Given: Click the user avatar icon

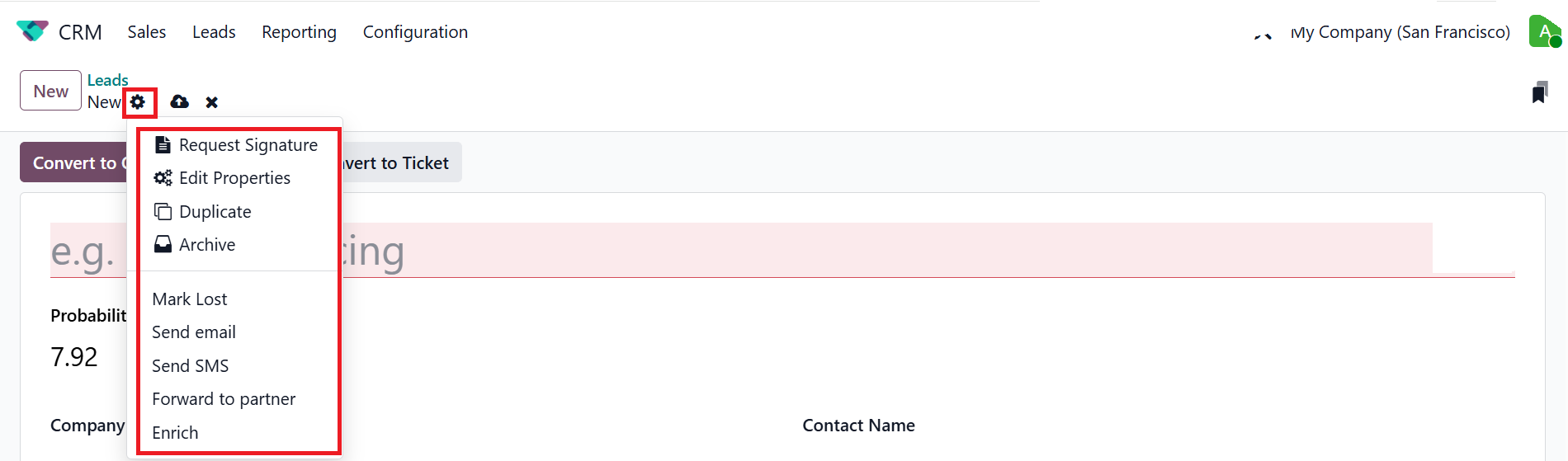Looking at the screenshot, I should coord(1544,32).
